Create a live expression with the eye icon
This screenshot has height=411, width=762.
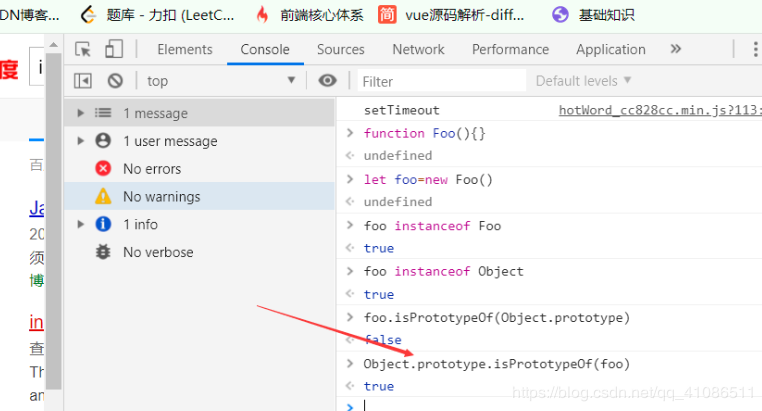(x=328, y=80)
